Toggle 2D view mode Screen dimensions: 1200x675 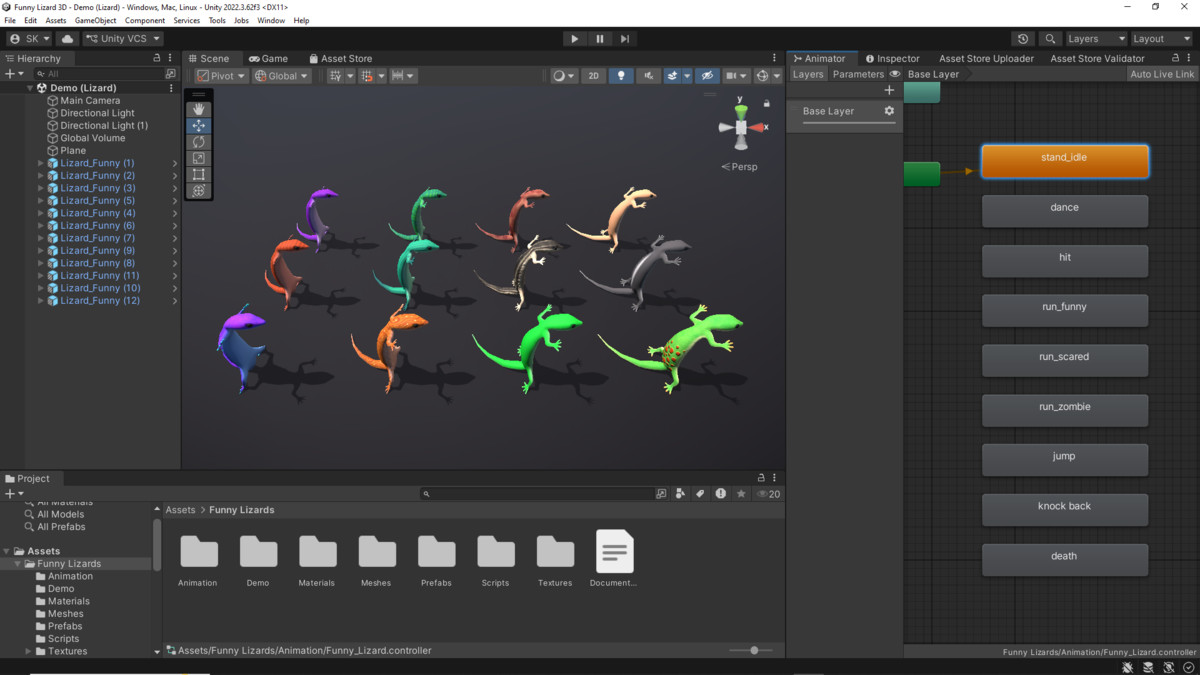pyautogui.click(x=593, y=76)
